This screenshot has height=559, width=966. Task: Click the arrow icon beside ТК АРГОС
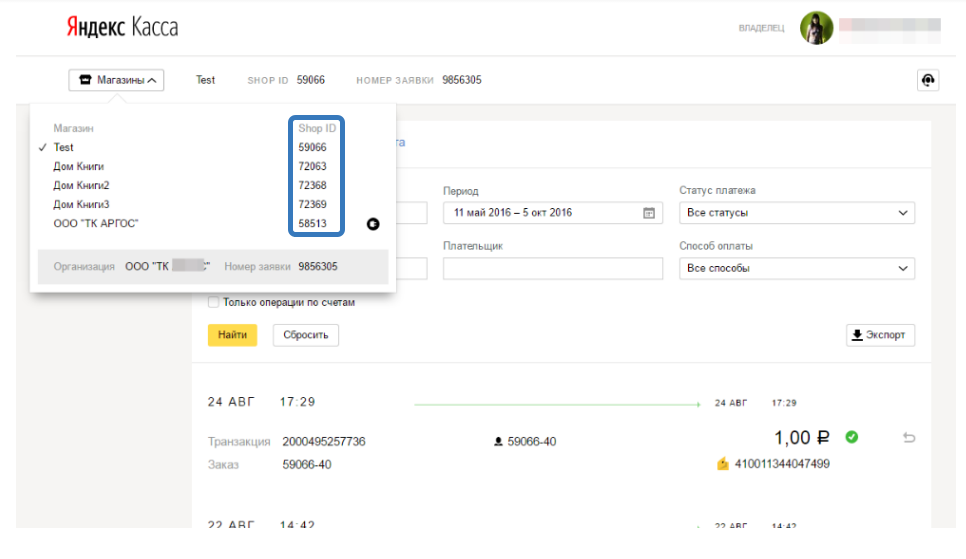[373, 224]
